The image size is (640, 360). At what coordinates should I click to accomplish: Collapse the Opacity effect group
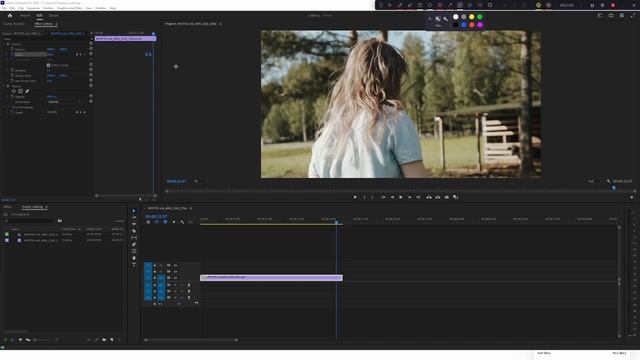4,86
